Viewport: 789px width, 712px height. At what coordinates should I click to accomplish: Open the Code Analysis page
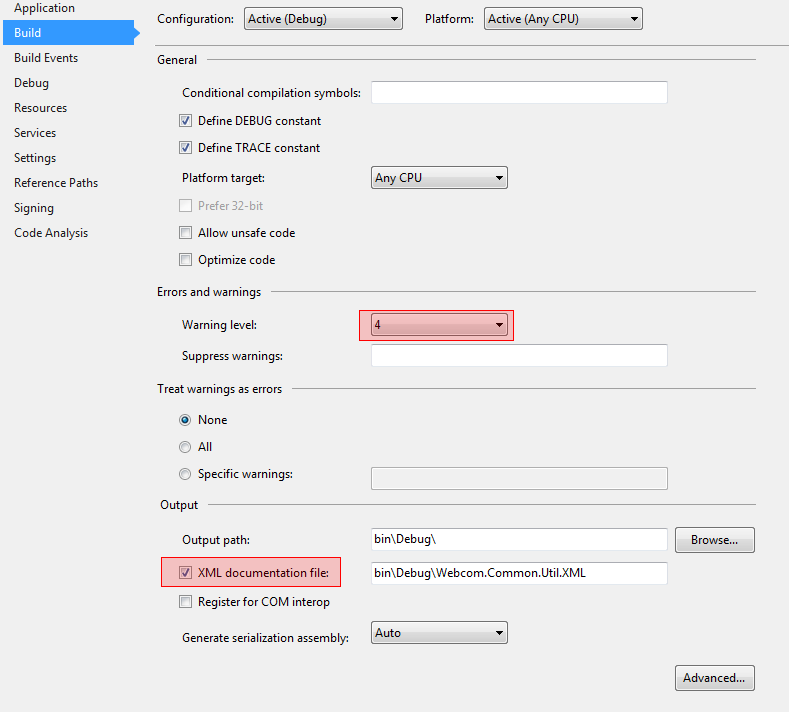(x=51, y=233)
